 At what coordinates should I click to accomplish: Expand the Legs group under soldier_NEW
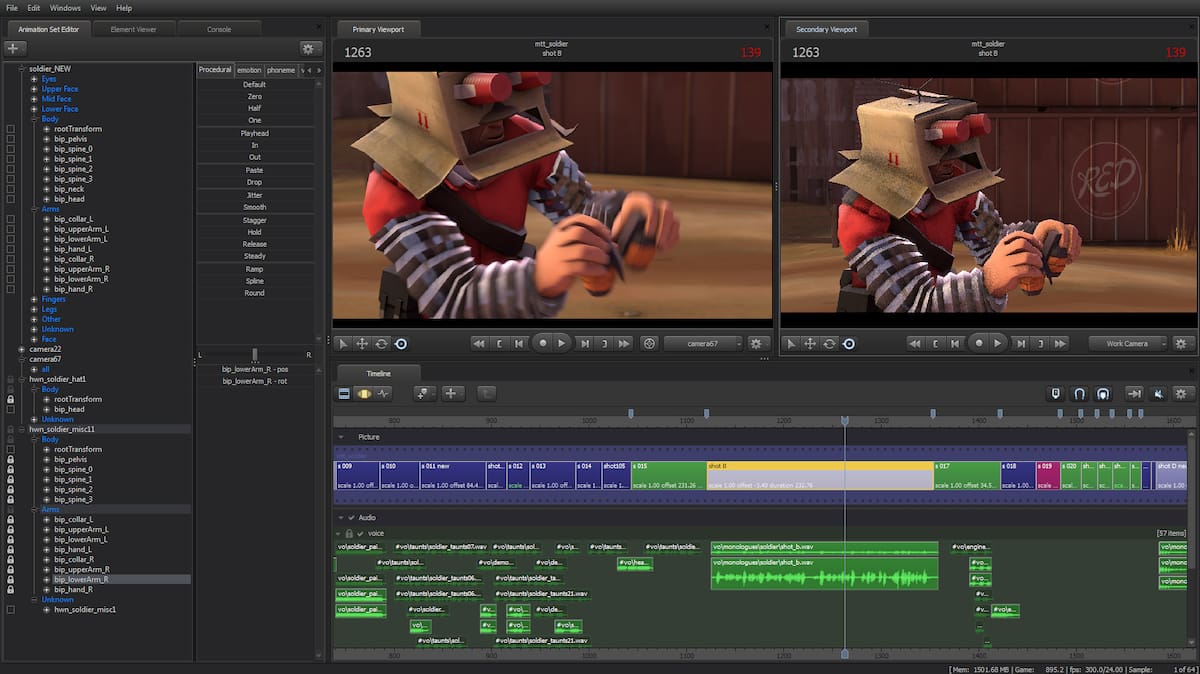[34, 309]
